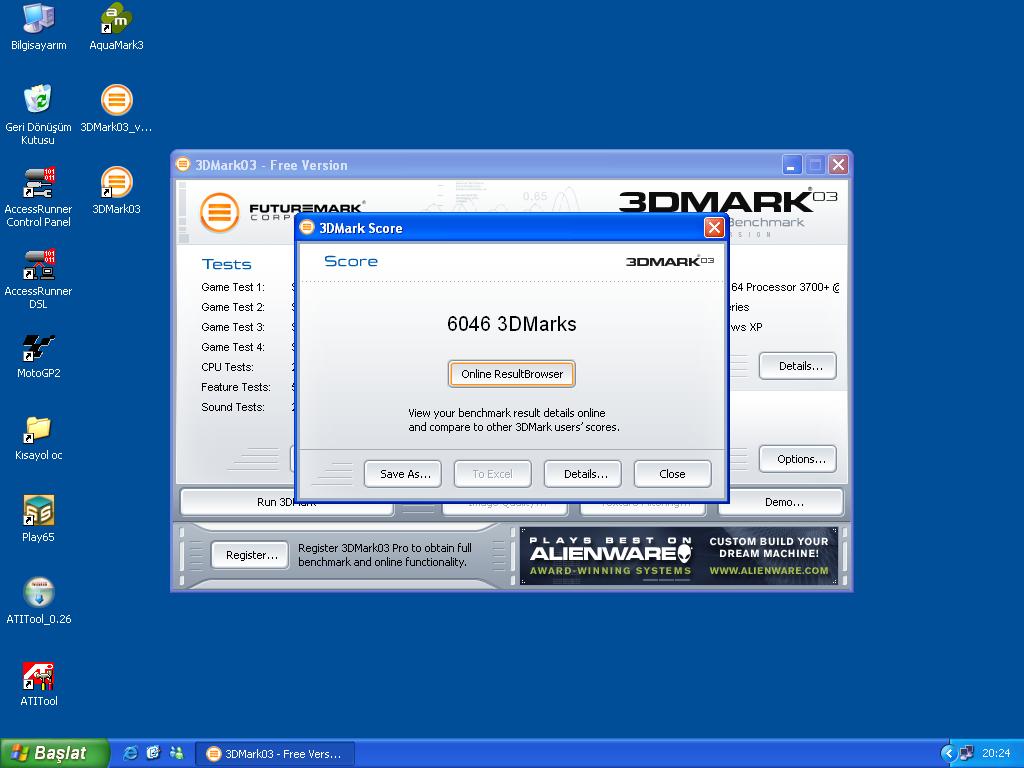1024x768 pixels.
Task: Launch the 3DMark03 desktop shortcut
Action: pos(116,191)
